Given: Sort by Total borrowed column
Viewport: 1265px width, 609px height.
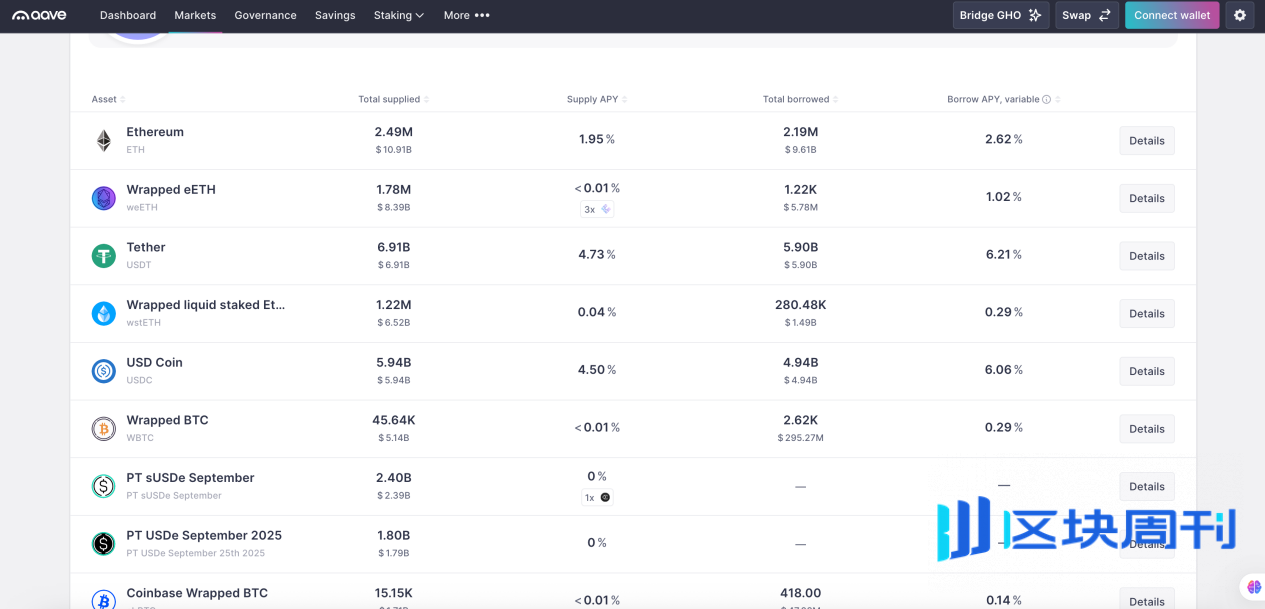Looking at the screenshot, I should [x=800, y=100].
